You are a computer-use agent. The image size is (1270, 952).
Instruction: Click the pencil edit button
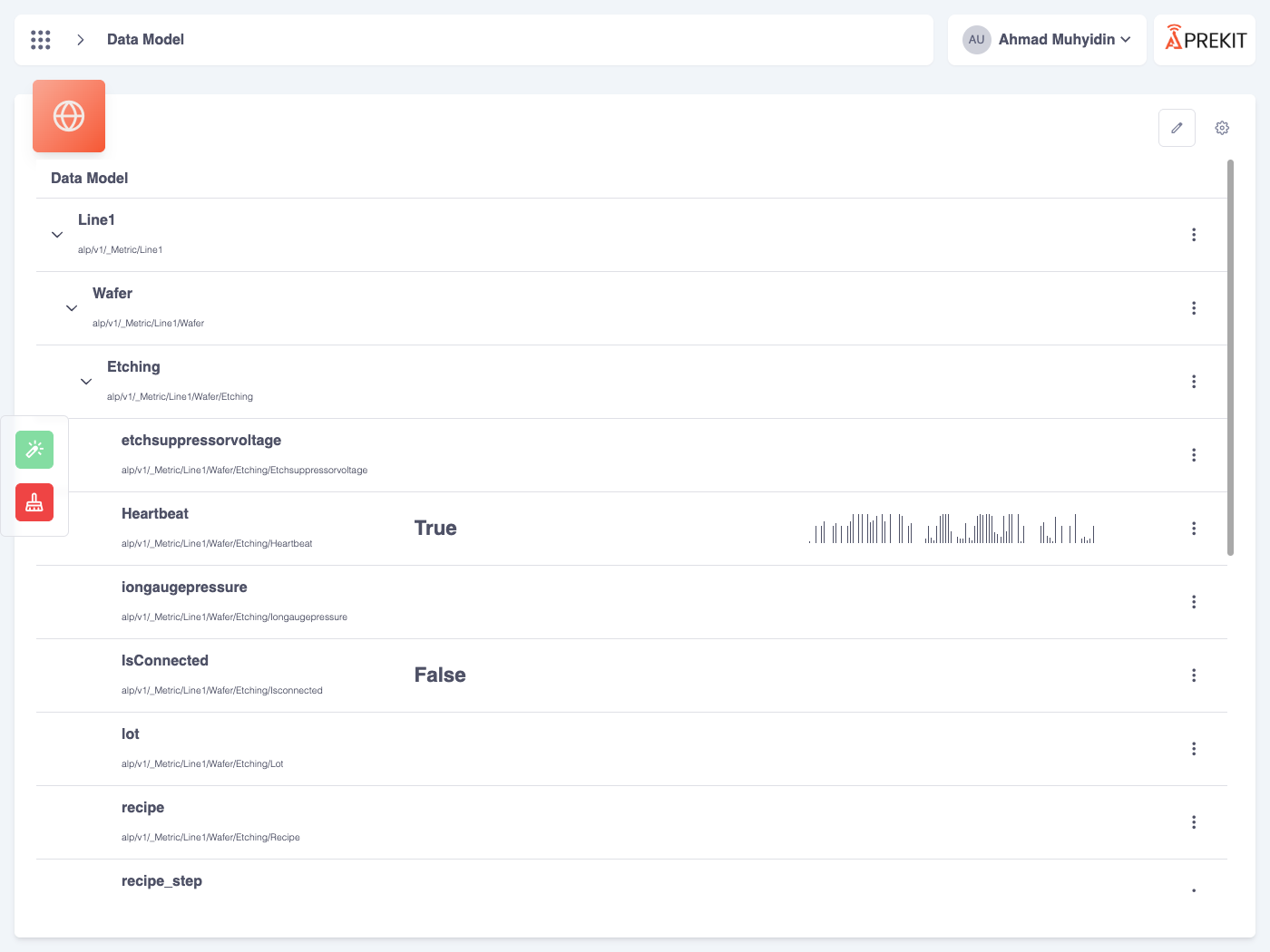click(x=1177, y=128)
